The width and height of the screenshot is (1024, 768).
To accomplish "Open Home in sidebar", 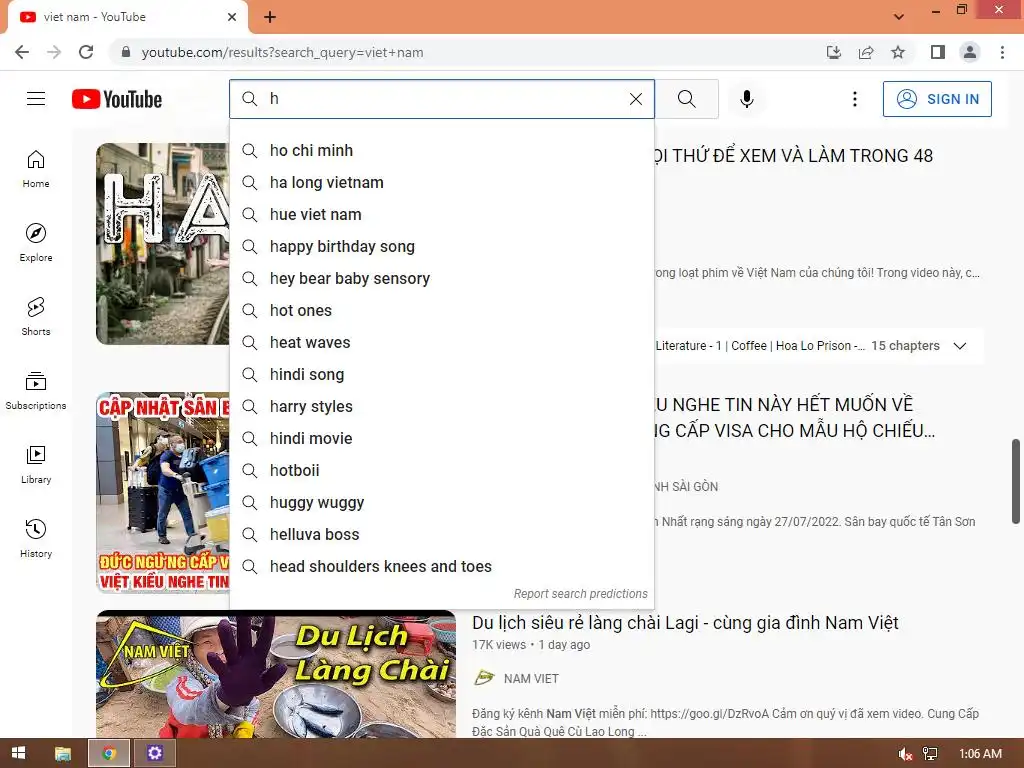I will point(36,169).
